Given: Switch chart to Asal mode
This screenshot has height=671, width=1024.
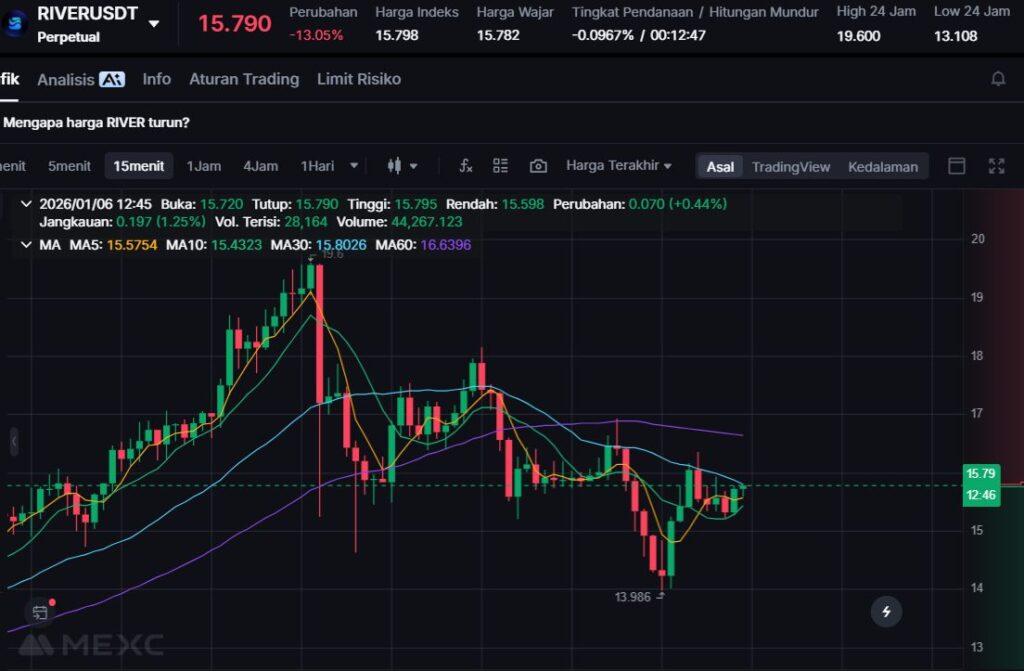Looking at the screenshot, I should [x=720, y=167].
